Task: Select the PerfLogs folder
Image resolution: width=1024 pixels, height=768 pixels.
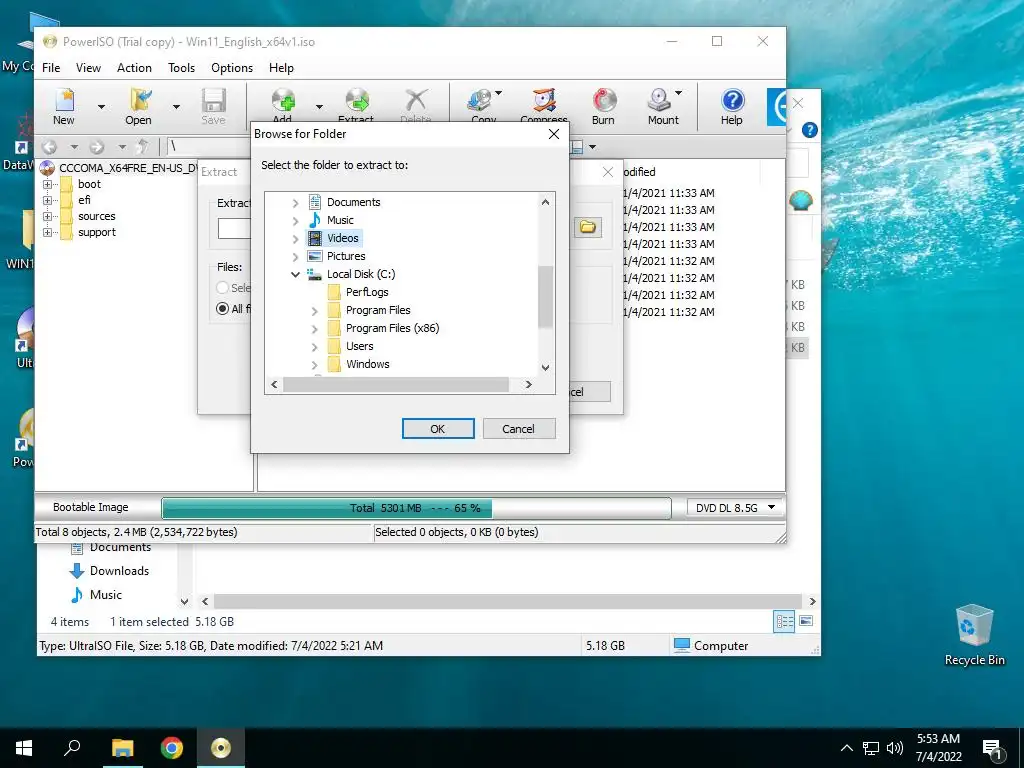Action: point(367,292)
